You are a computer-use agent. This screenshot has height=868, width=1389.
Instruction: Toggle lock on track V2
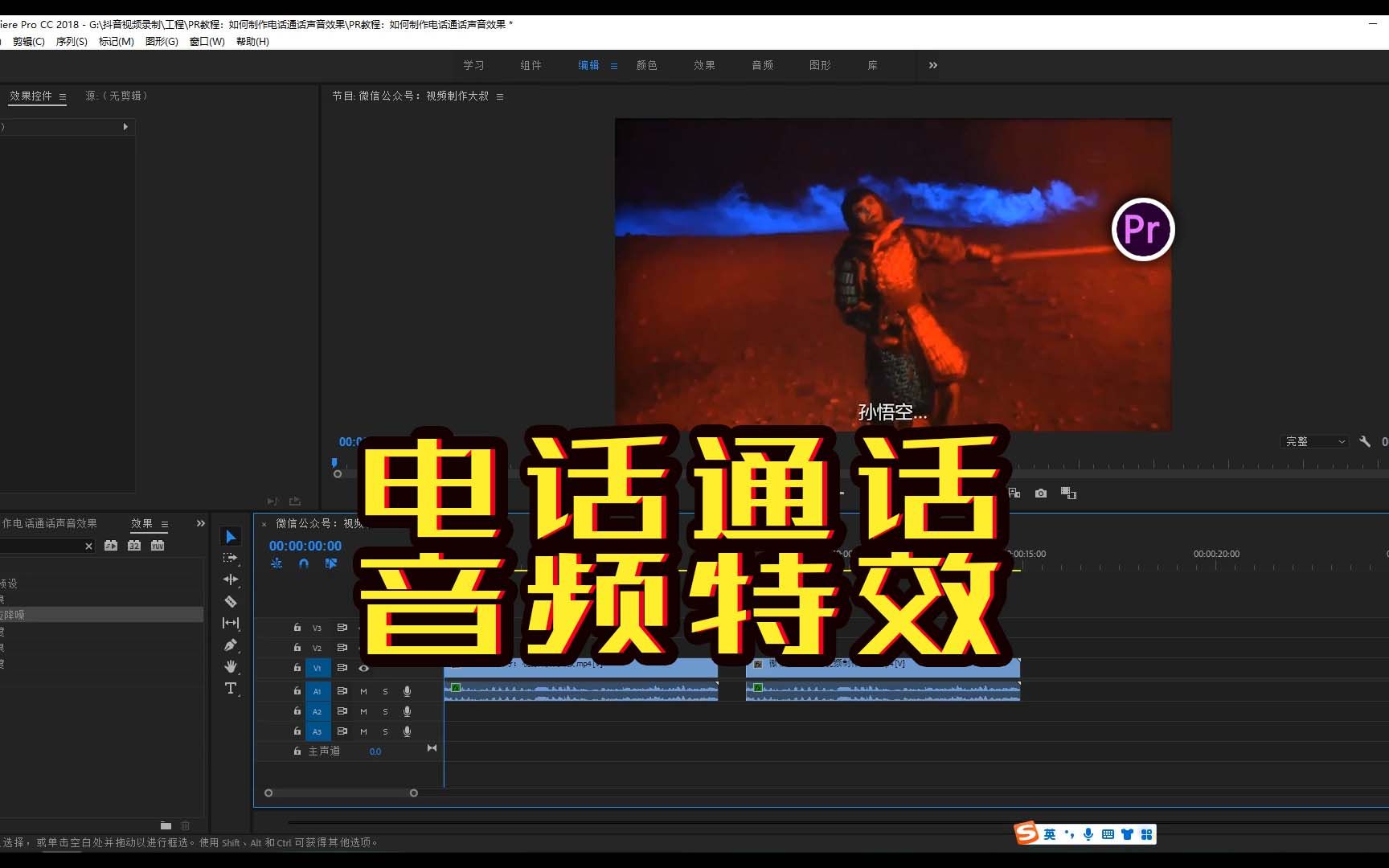(x=297, y=648)
